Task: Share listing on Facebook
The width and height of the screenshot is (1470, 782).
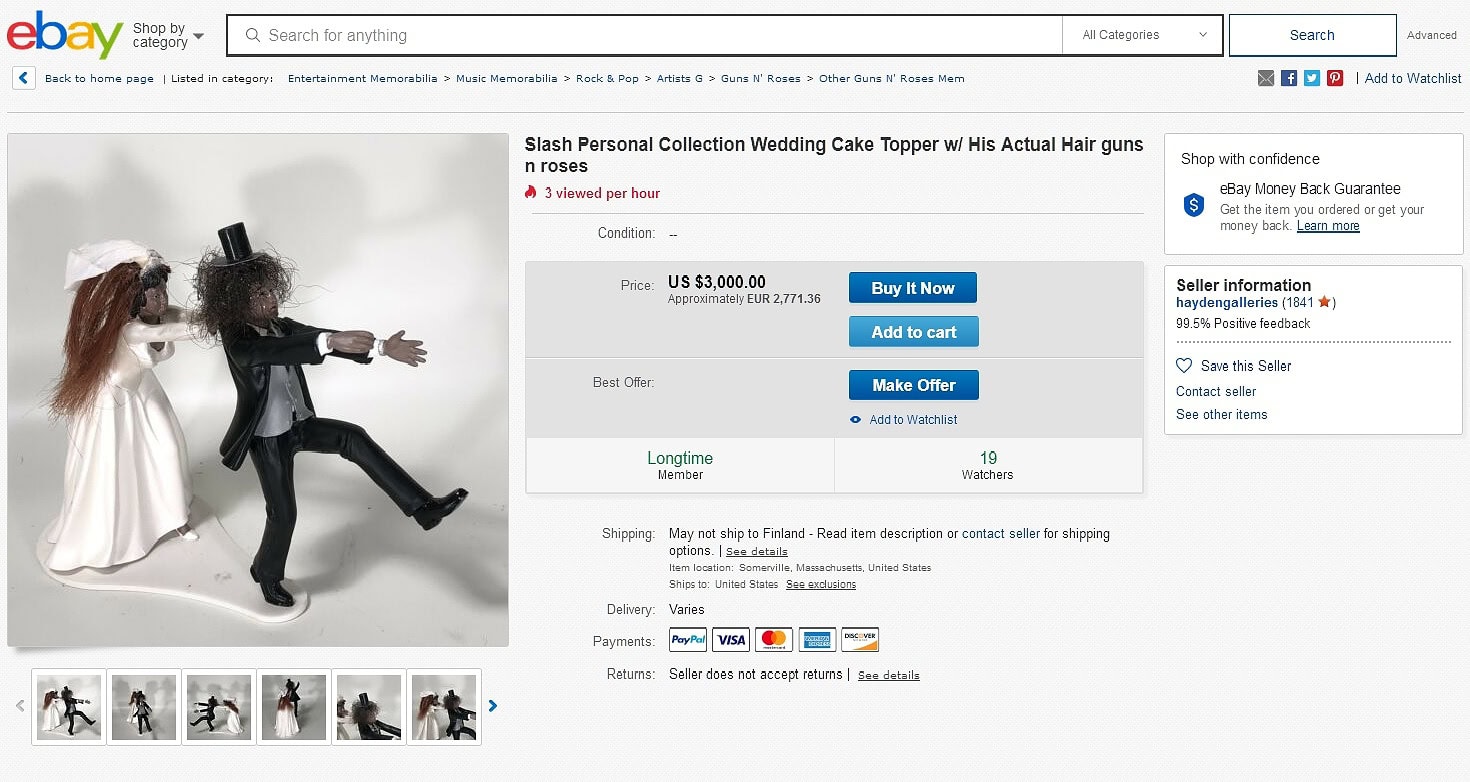Action: (x=1289, y=78)
